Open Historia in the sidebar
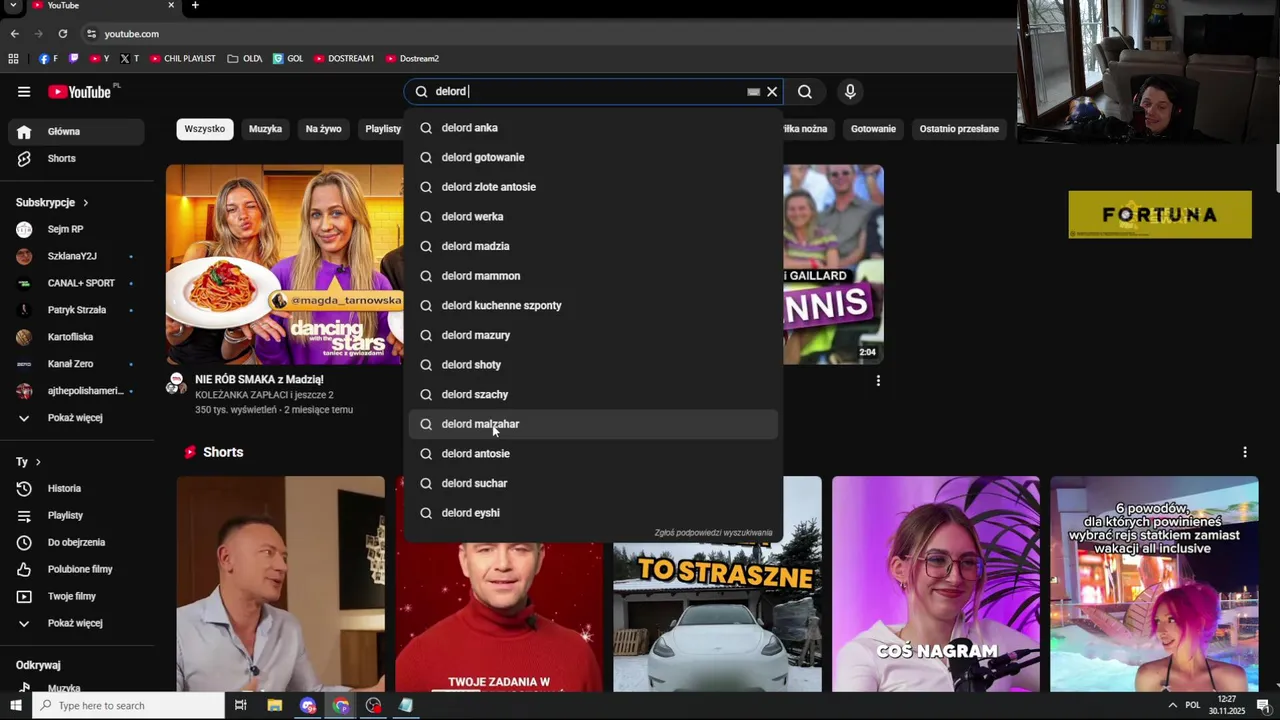Screen dimensions: 1280x720 tap(76, 488)
